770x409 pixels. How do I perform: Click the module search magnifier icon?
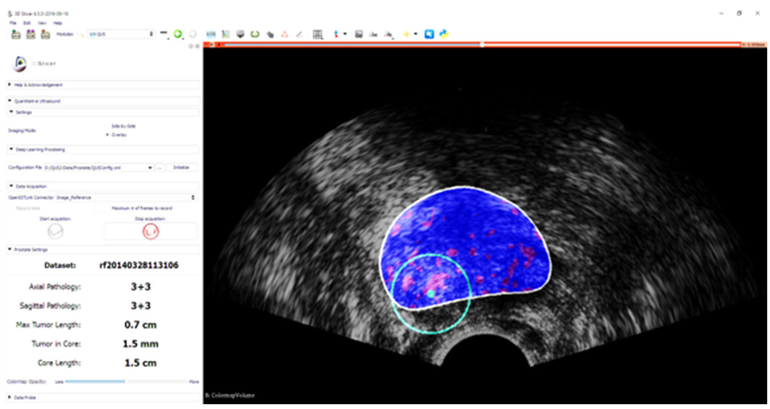[80, 34]
